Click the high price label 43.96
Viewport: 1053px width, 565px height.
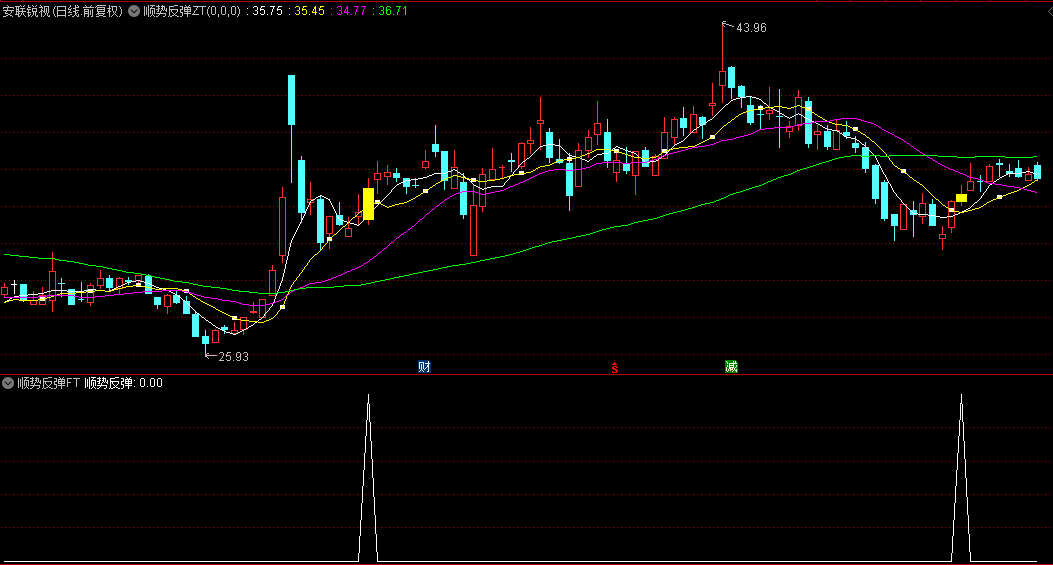pyautogui.click(x=751, y=28)
